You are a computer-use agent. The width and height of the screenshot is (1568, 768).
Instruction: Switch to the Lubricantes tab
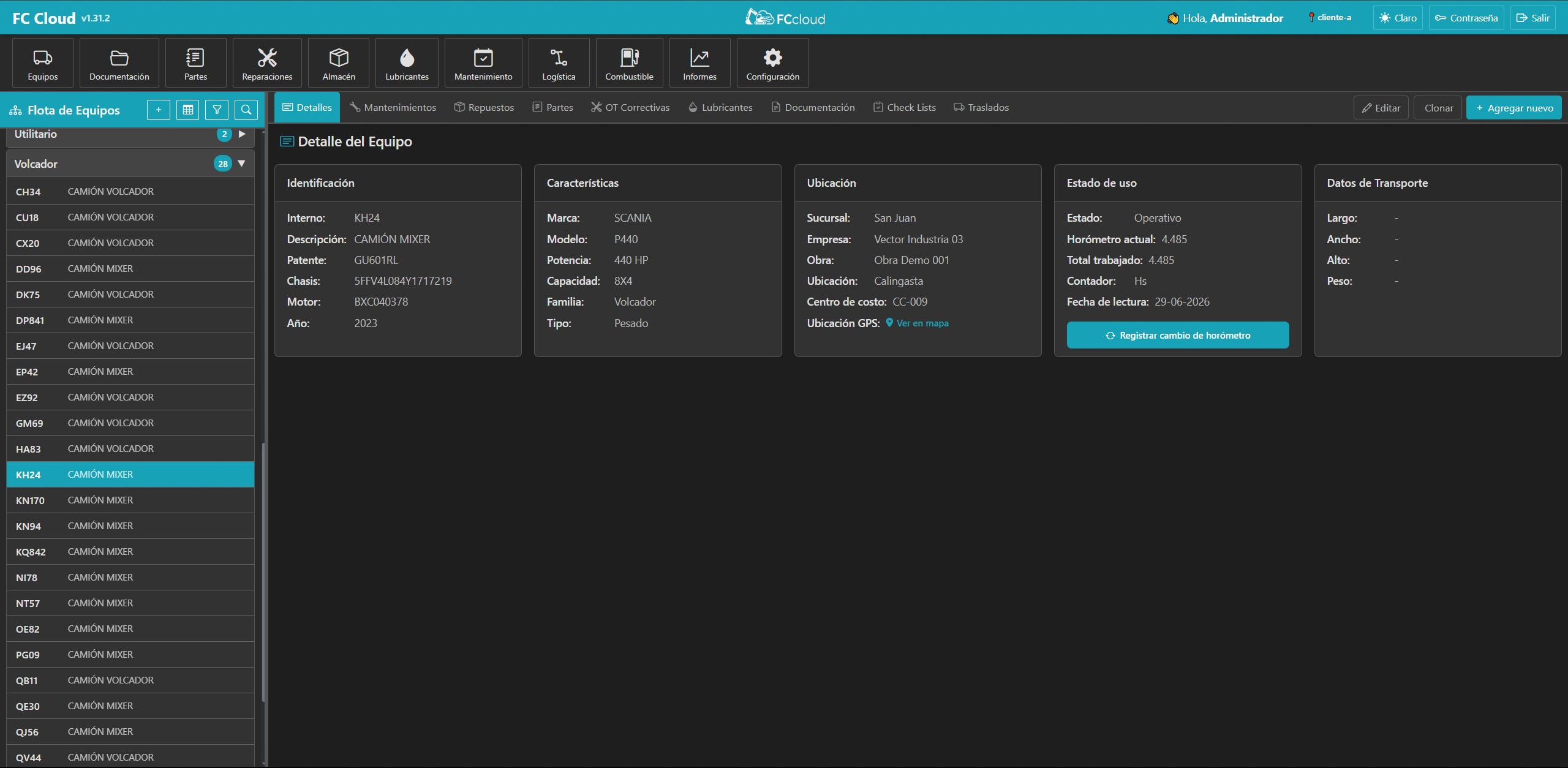click(x=720, y=107)
